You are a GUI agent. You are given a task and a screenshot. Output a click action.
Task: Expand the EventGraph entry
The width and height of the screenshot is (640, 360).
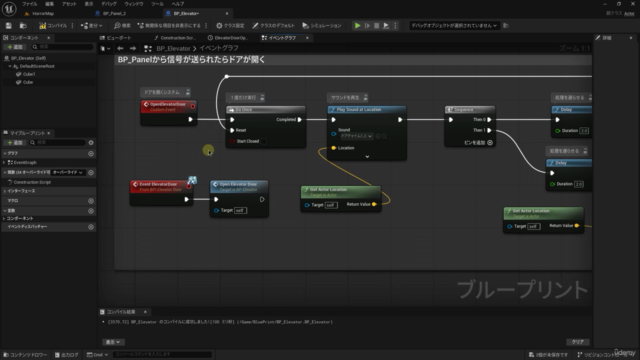point(4,162)
